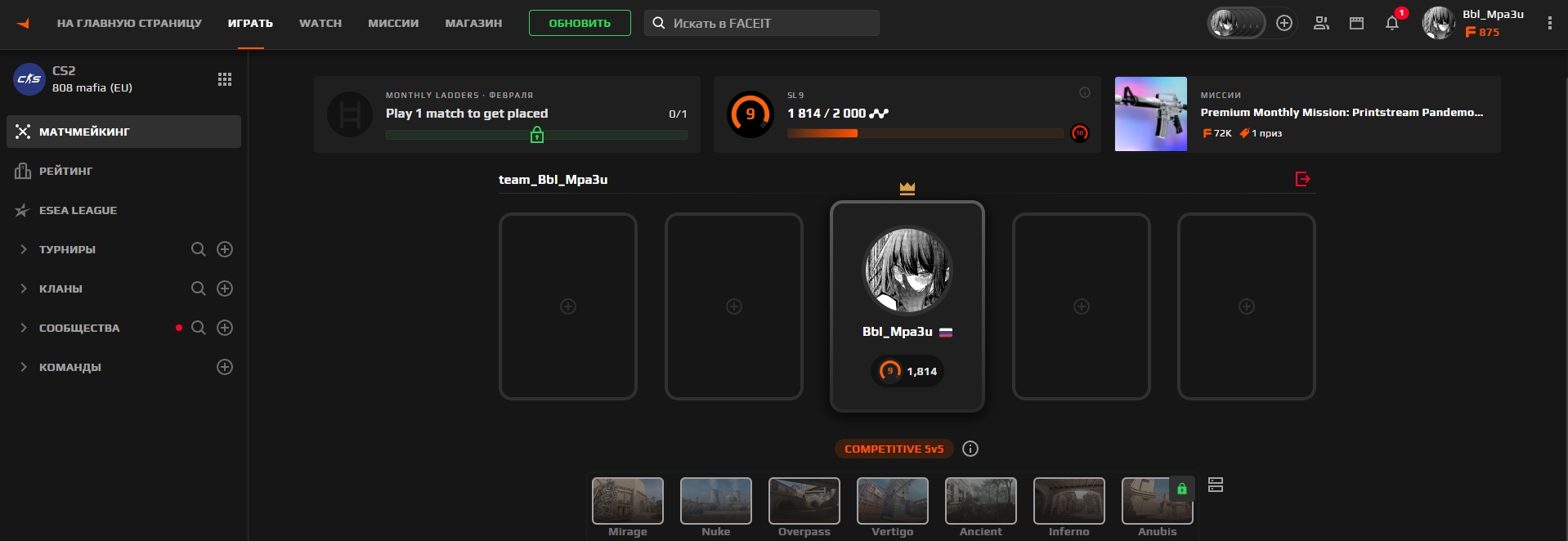1568x541 pixels.
Task: Select the Inferno map thumbnail
Action: [x=1069, y=501]
